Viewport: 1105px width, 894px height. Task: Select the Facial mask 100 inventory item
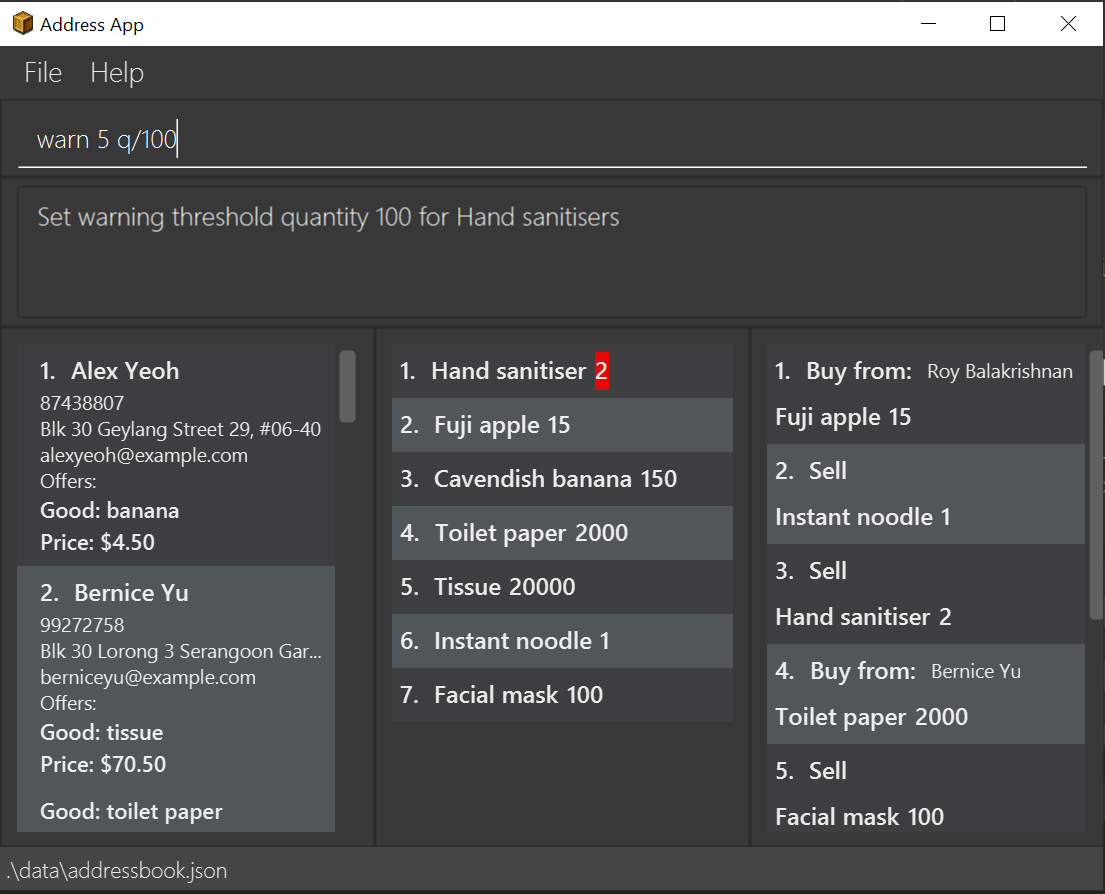tap(562, 695)
